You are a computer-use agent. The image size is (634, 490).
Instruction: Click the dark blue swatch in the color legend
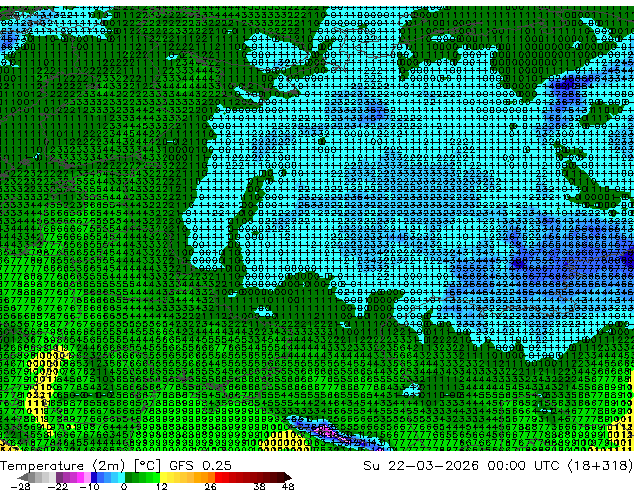click(x=94, y=477)
